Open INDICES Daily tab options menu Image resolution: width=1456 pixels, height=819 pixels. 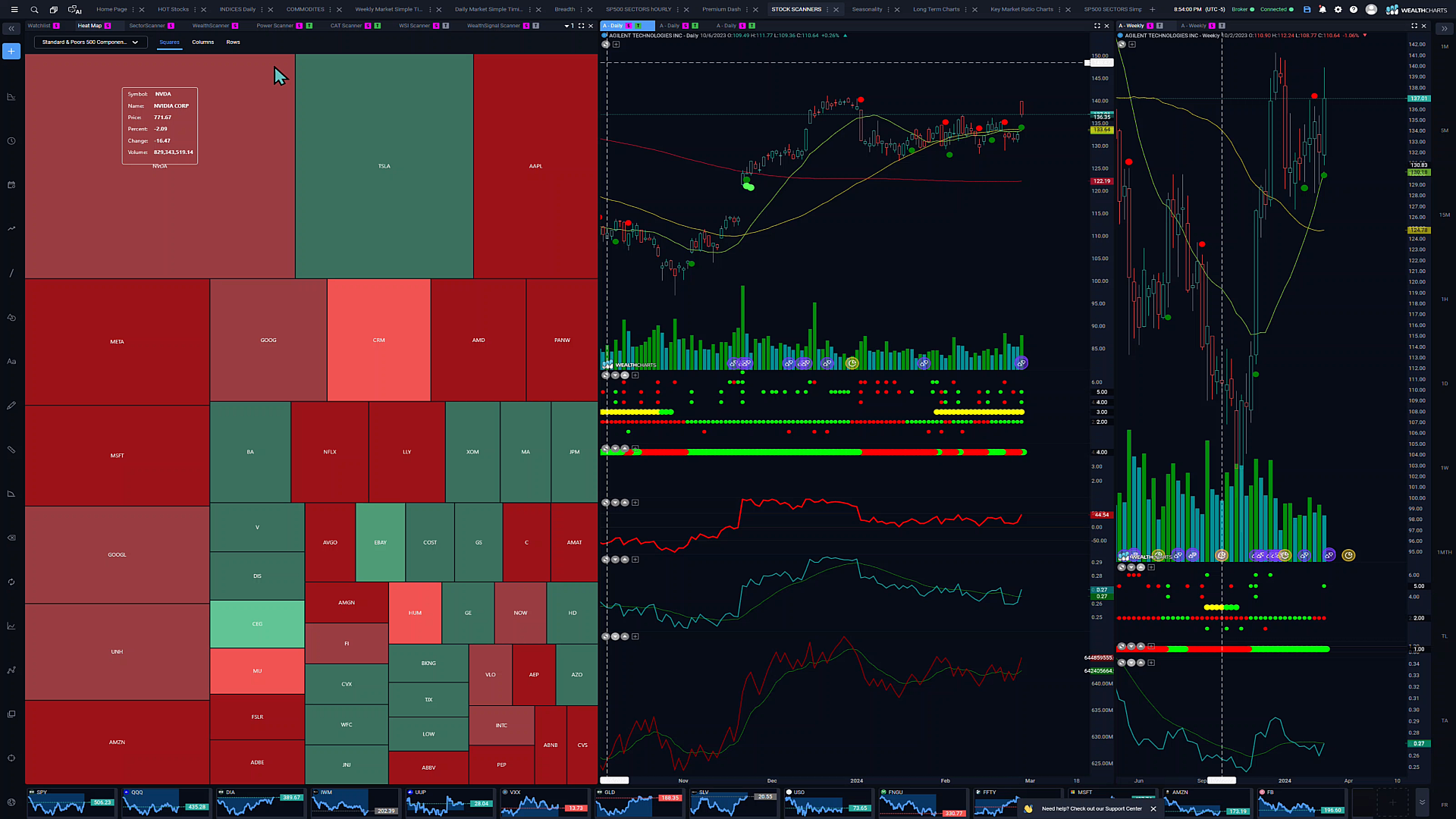(262, 10)
